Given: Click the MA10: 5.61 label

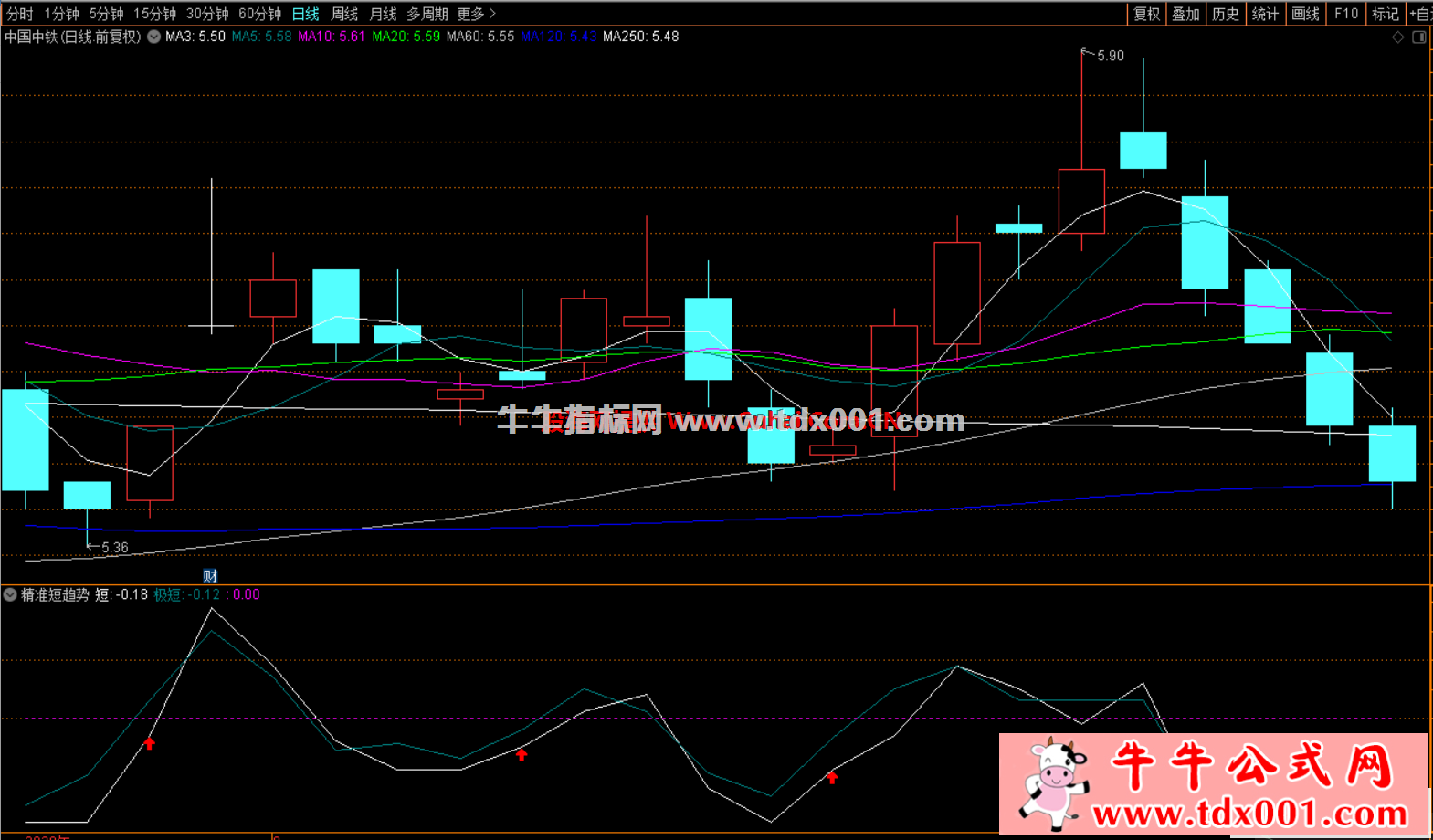Looking at the screenshot, I should tap(331, 37).
